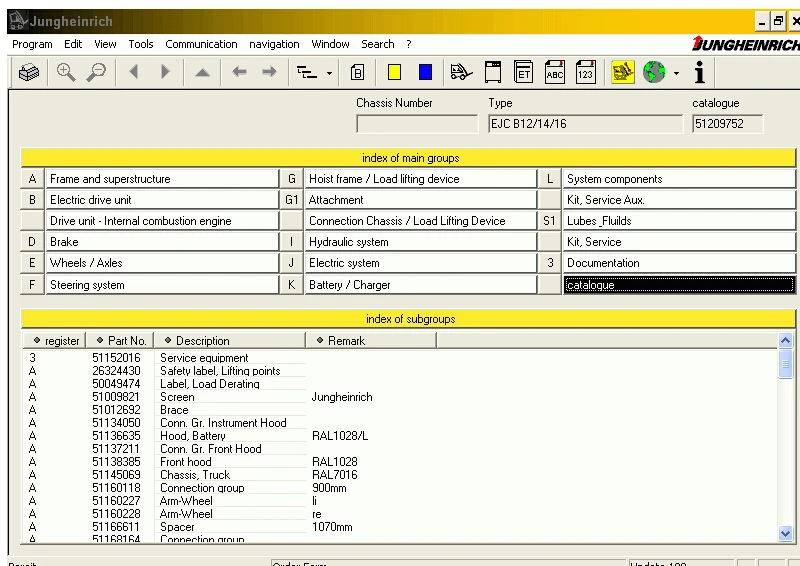Click the previous page left triangle

pyautogui.click(x=134, y=72)
